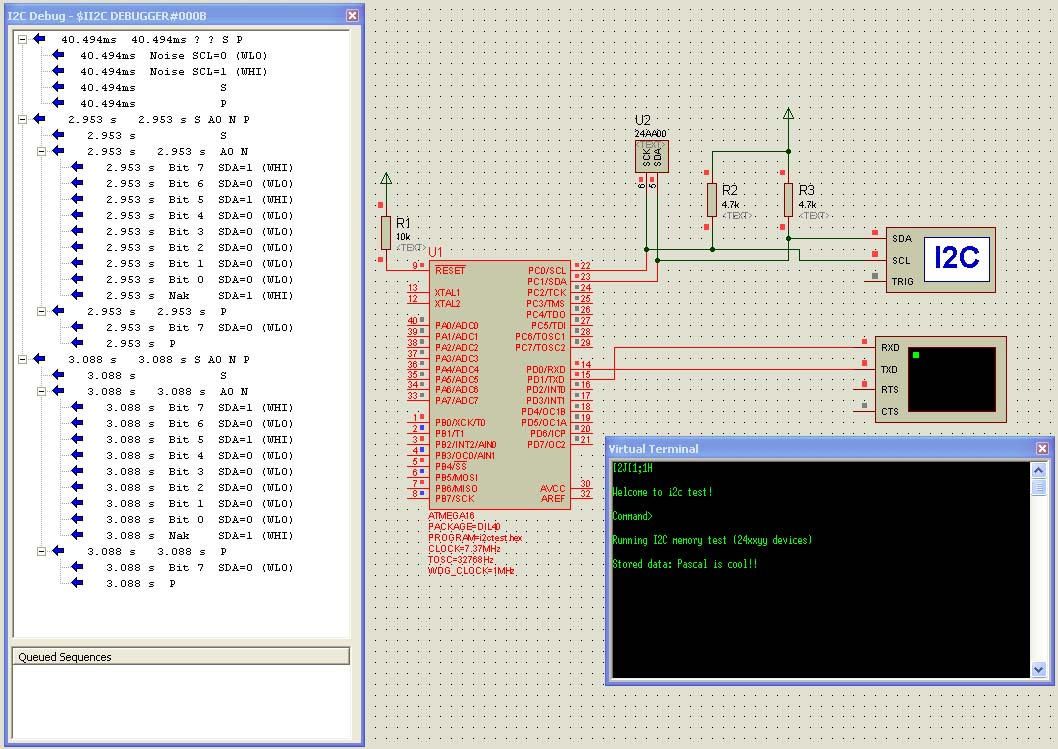The image size is (1058, 749).
Task: Select resistor R1 10k
Action: click(386, 233)
